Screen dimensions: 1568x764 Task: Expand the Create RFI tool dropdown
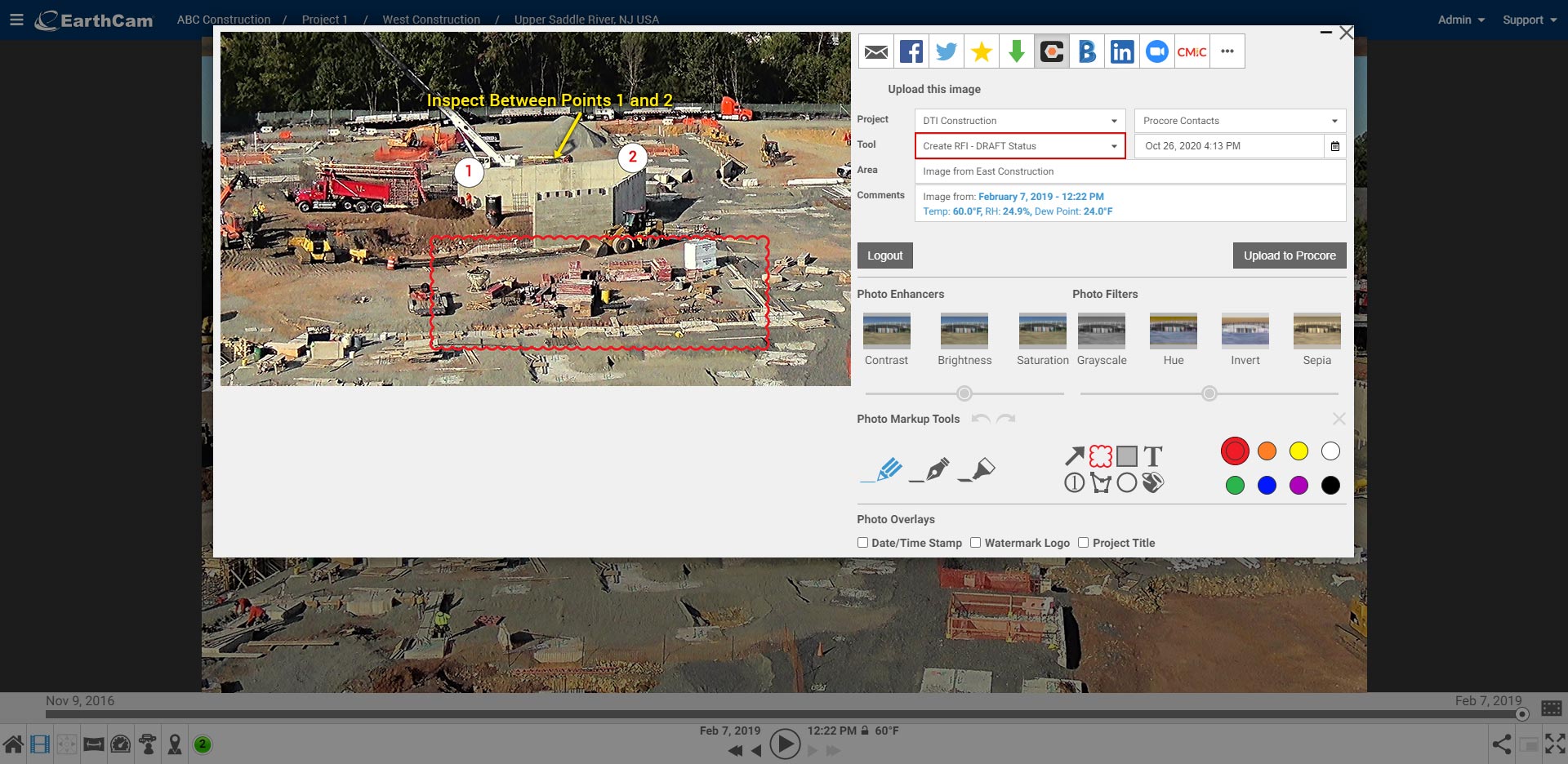tap(1019, 146)
